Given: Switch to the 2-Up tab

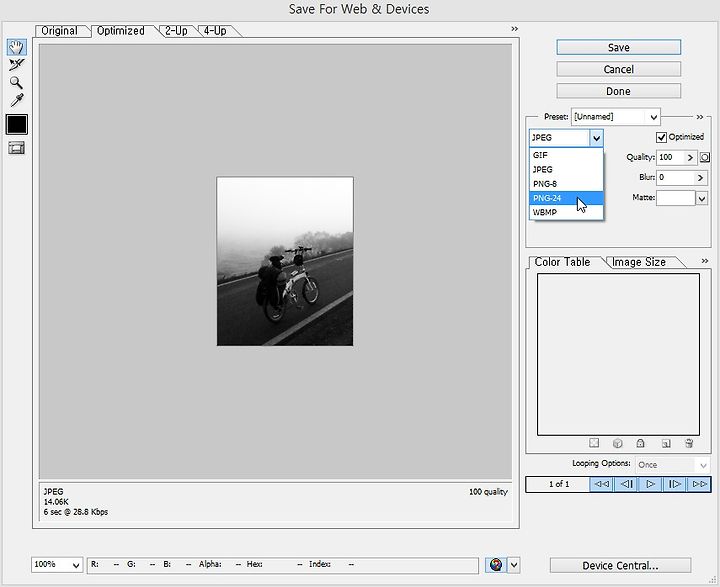Looking at the screenshot, I should click(176, 31).
